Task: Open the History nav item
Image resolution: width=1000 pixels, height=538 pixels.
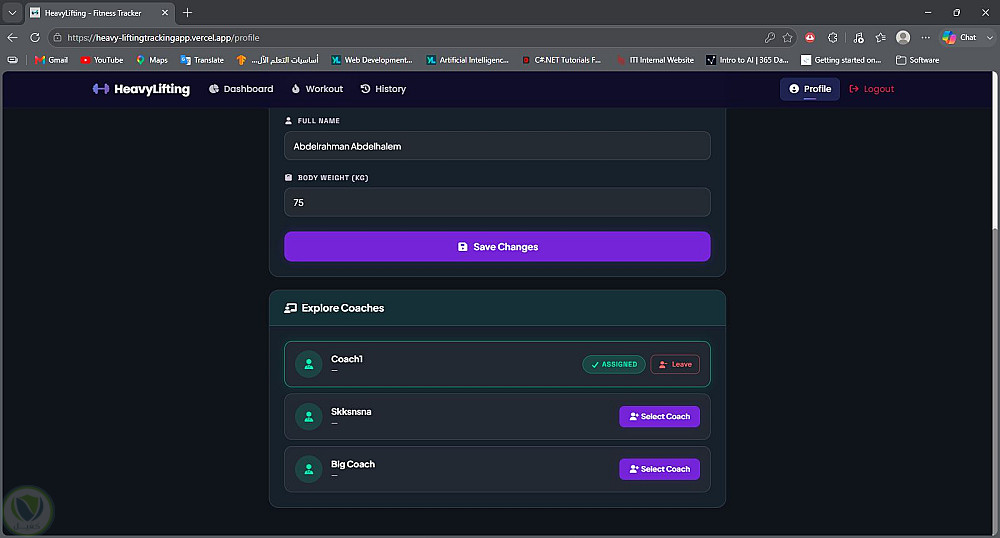Action: (383, 89)
